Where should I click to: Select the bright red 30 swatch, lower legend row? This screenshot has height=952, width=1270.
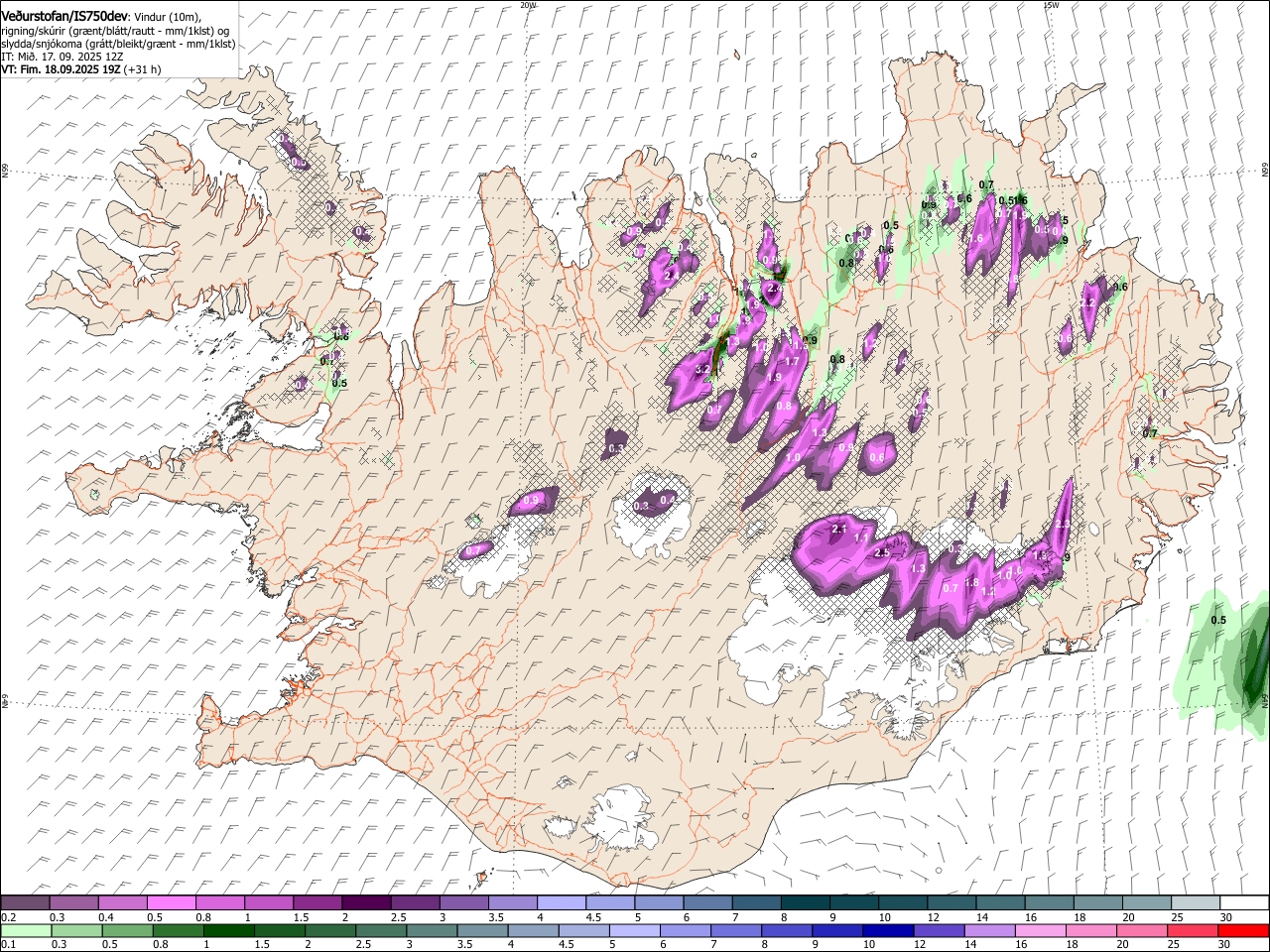[x=1244, y=931]
